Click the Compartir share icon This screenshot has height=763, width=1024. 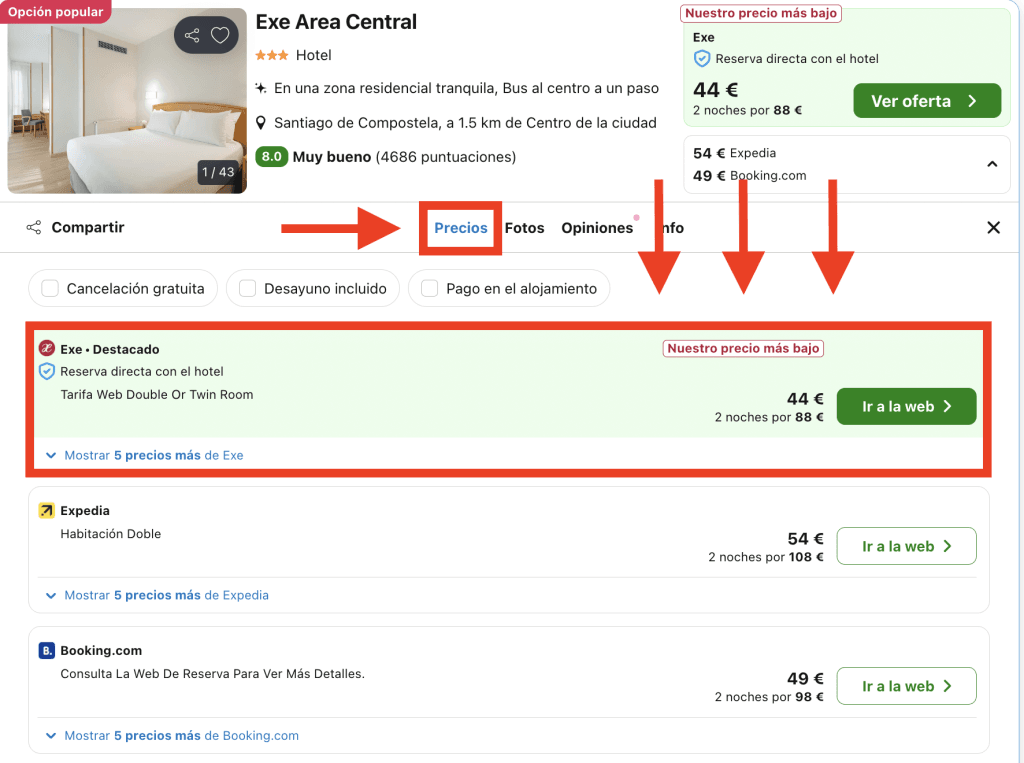tap(35, 228)
